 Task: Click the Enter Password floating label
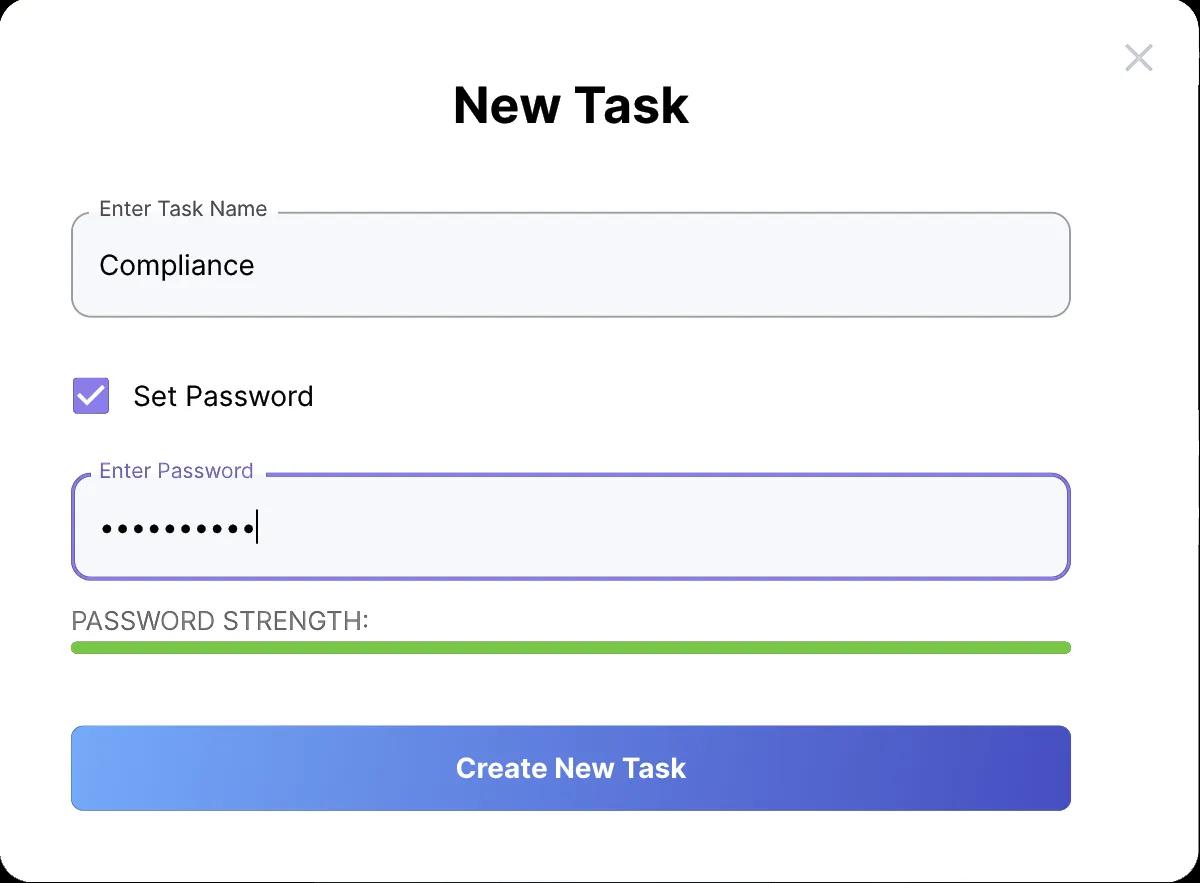[176, 471]
